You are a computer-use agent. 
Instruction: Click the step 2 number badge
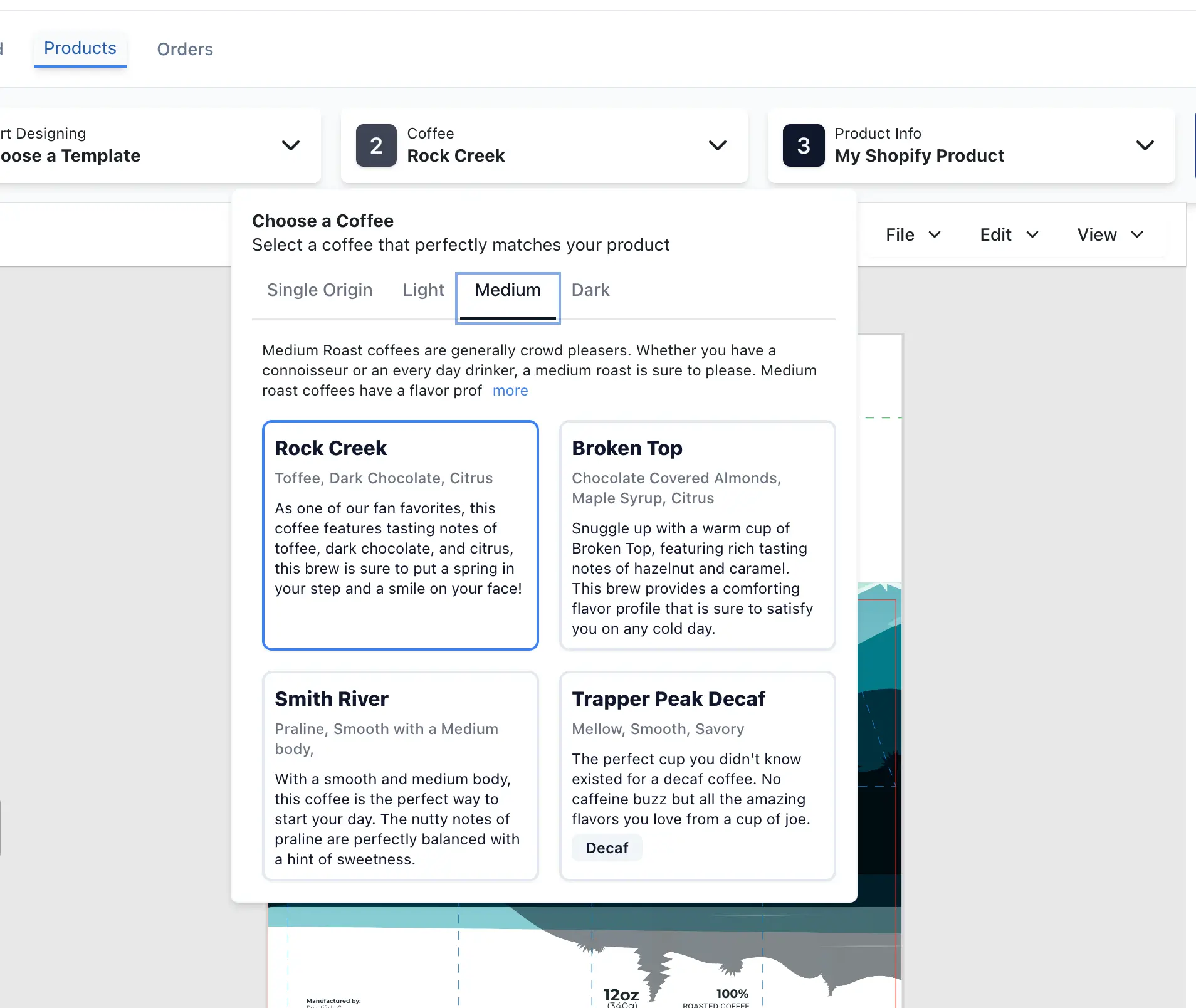(x=376, y=145)
